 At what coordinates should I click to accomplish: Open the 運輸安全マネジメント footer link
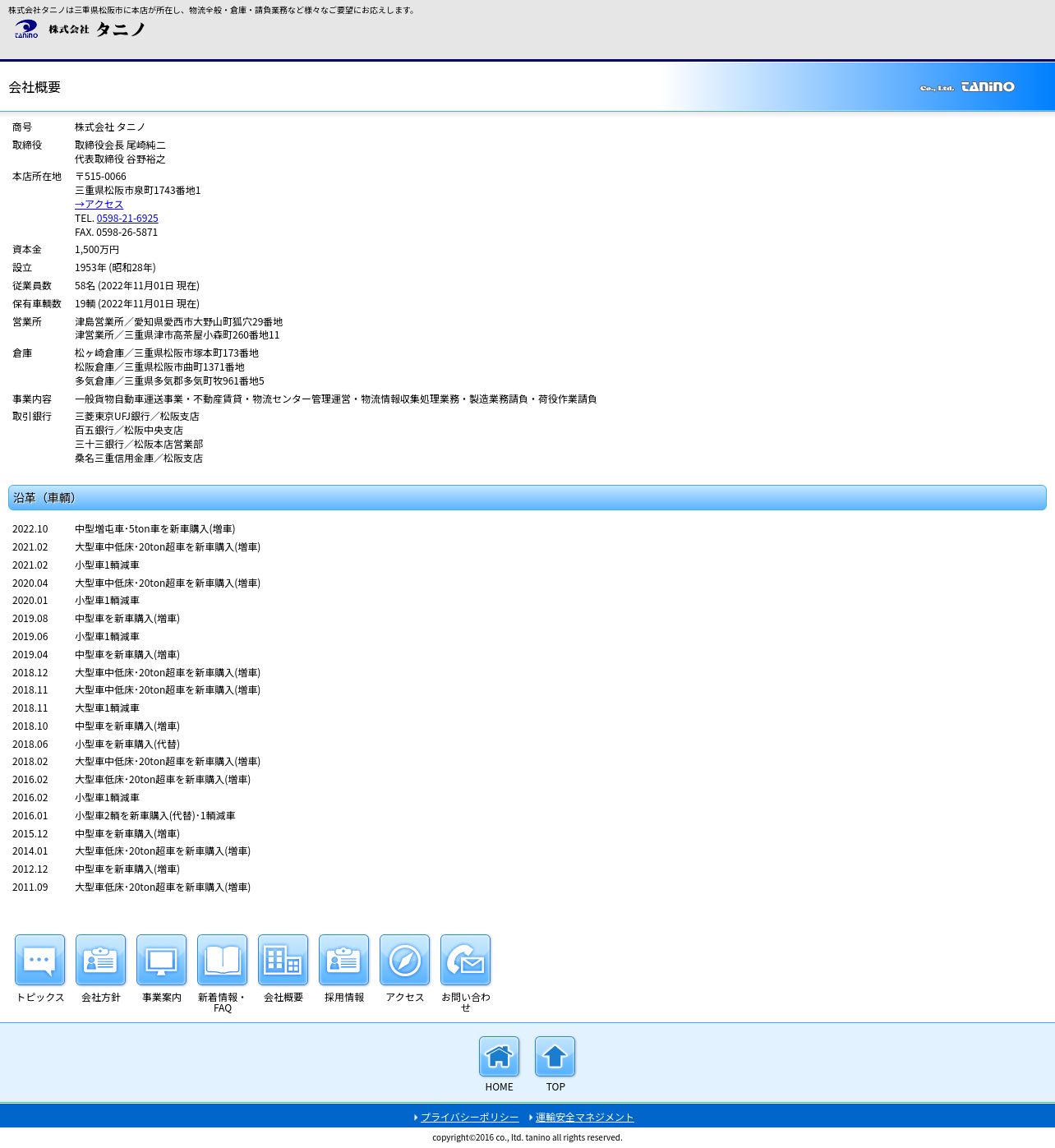tap(584, 1117)
